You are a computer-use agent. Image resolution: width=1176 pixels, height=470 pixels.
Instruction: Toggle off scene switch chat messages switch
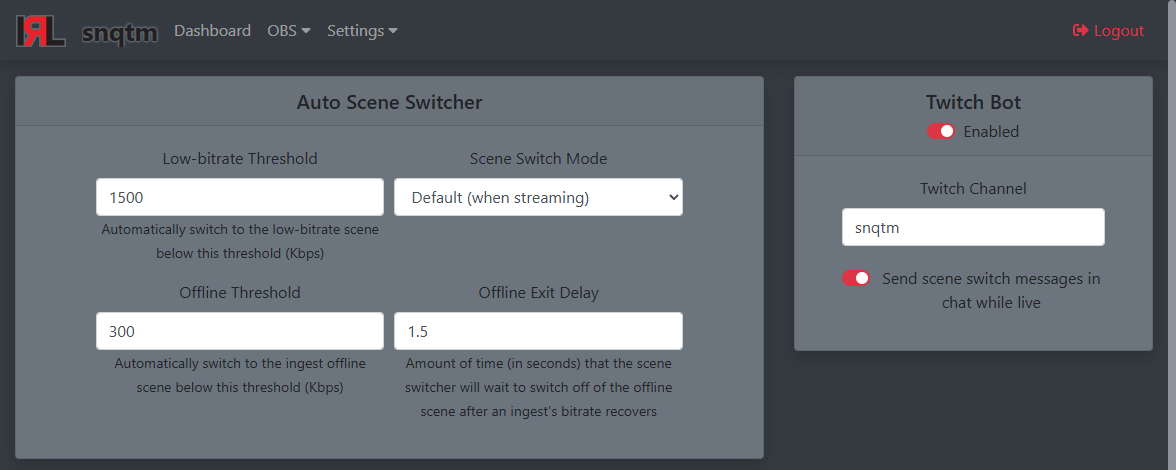(x=856, y=278)
